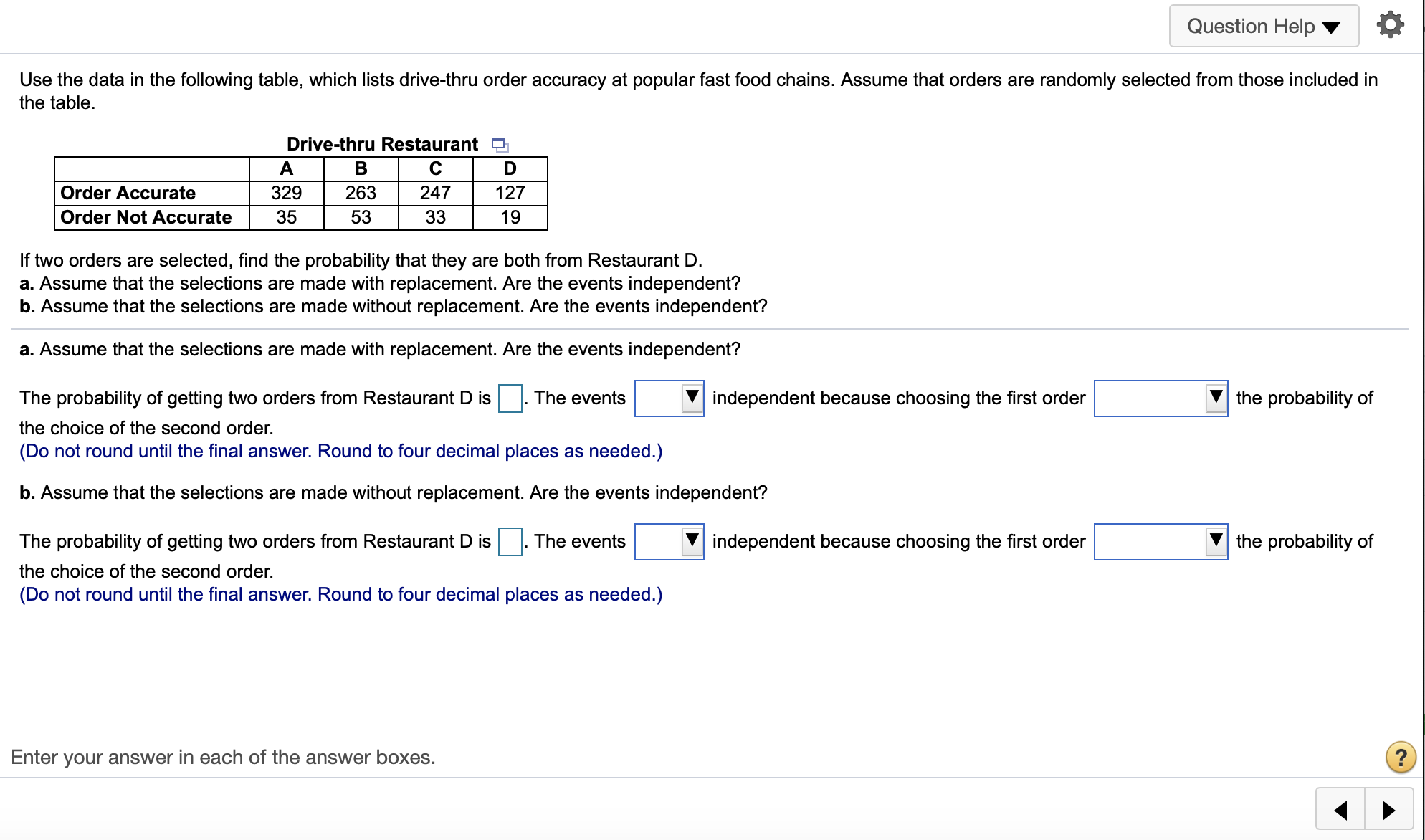Open the first order dropdown in part a
The width and height of the screenshot is (1425, 840).
point(1160,398)
